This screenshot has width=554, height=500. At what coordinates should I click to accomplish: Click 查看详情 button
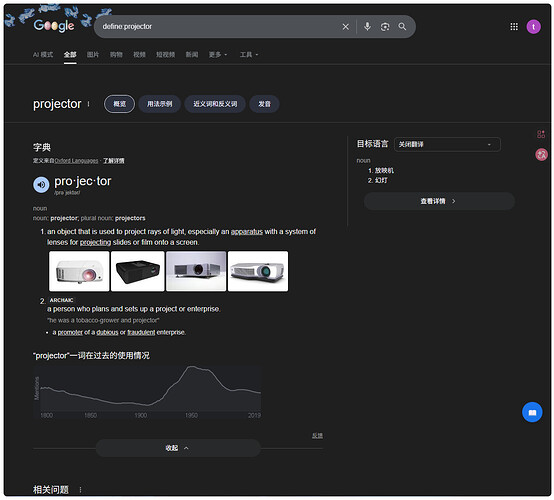click(439, 201)
